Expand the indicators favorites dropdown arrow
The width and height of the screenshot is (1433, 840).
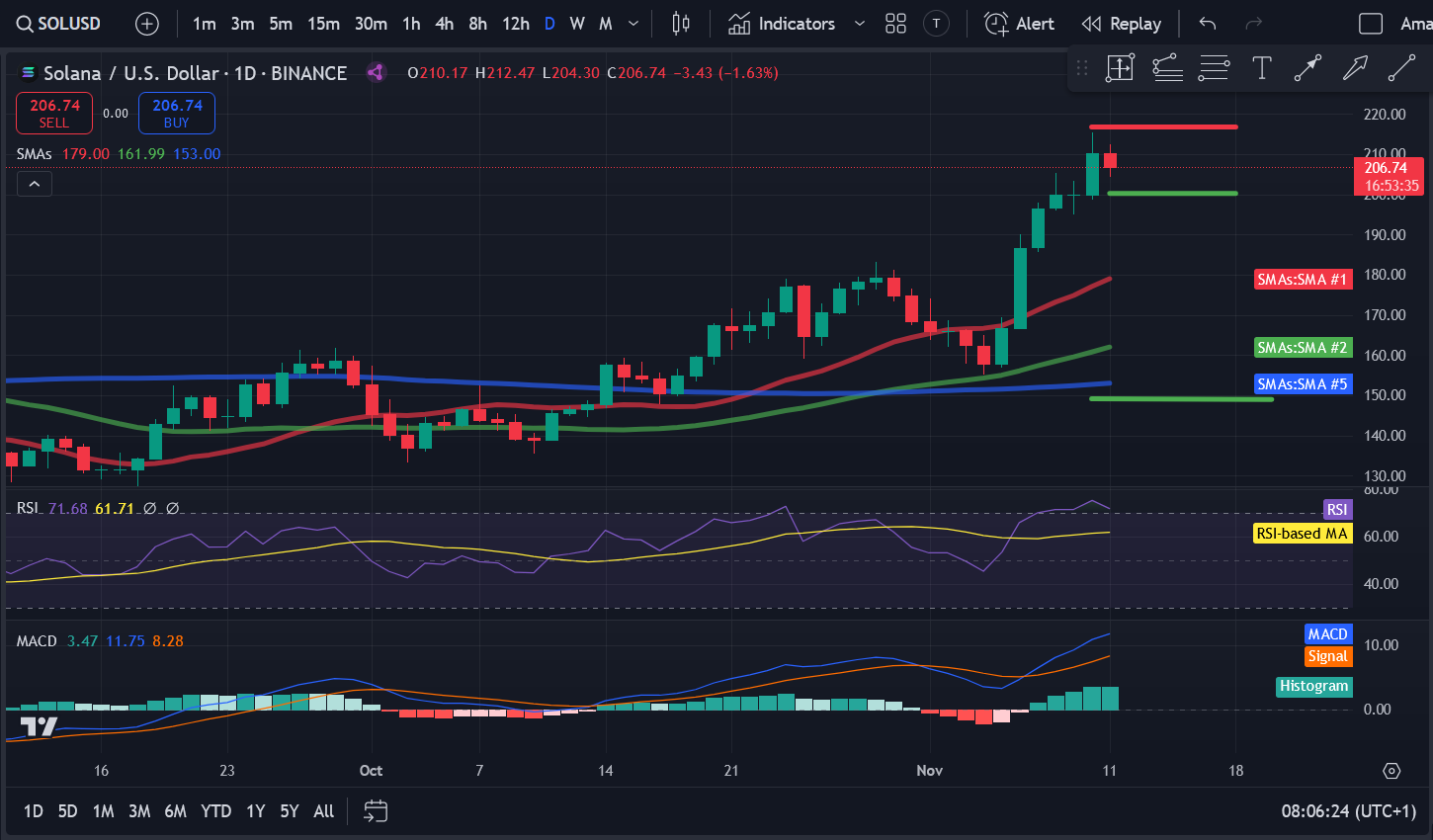click(859, 24)
